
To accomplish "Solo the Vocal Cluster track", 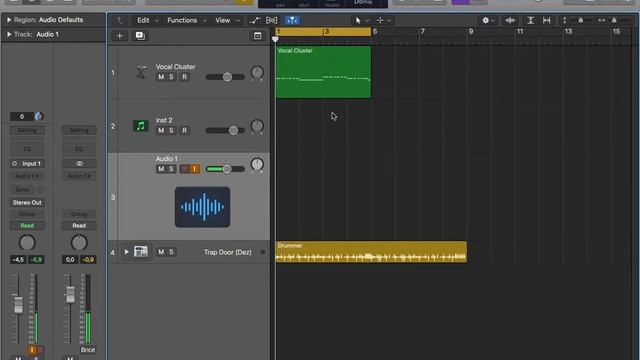I will (x=171, y=77).
